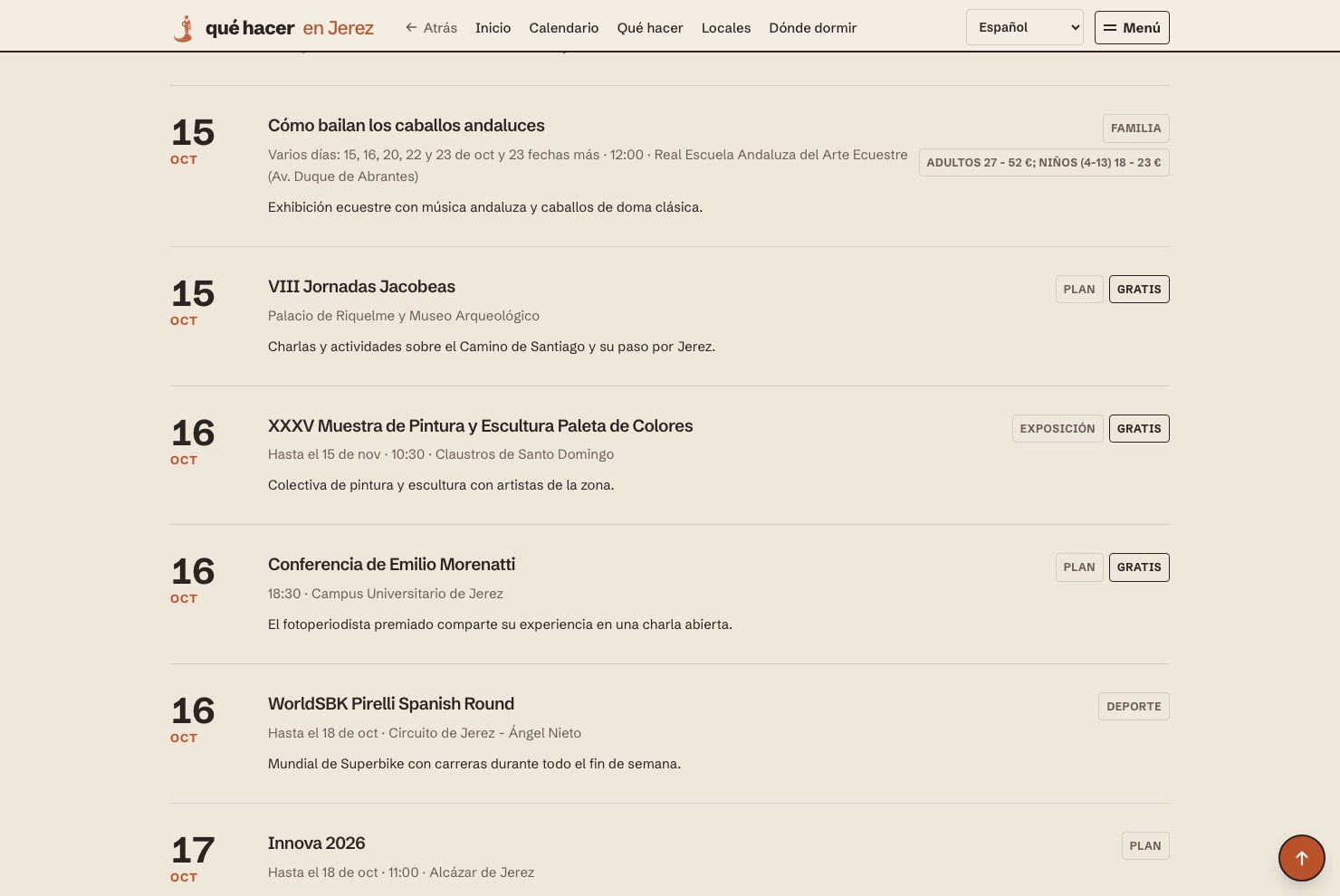Click GRATIS tag on VIII Jornadas Jacobeas
Image resolution: width=1340 pixels, height=896 pixels.
(x=1139, y=290)
